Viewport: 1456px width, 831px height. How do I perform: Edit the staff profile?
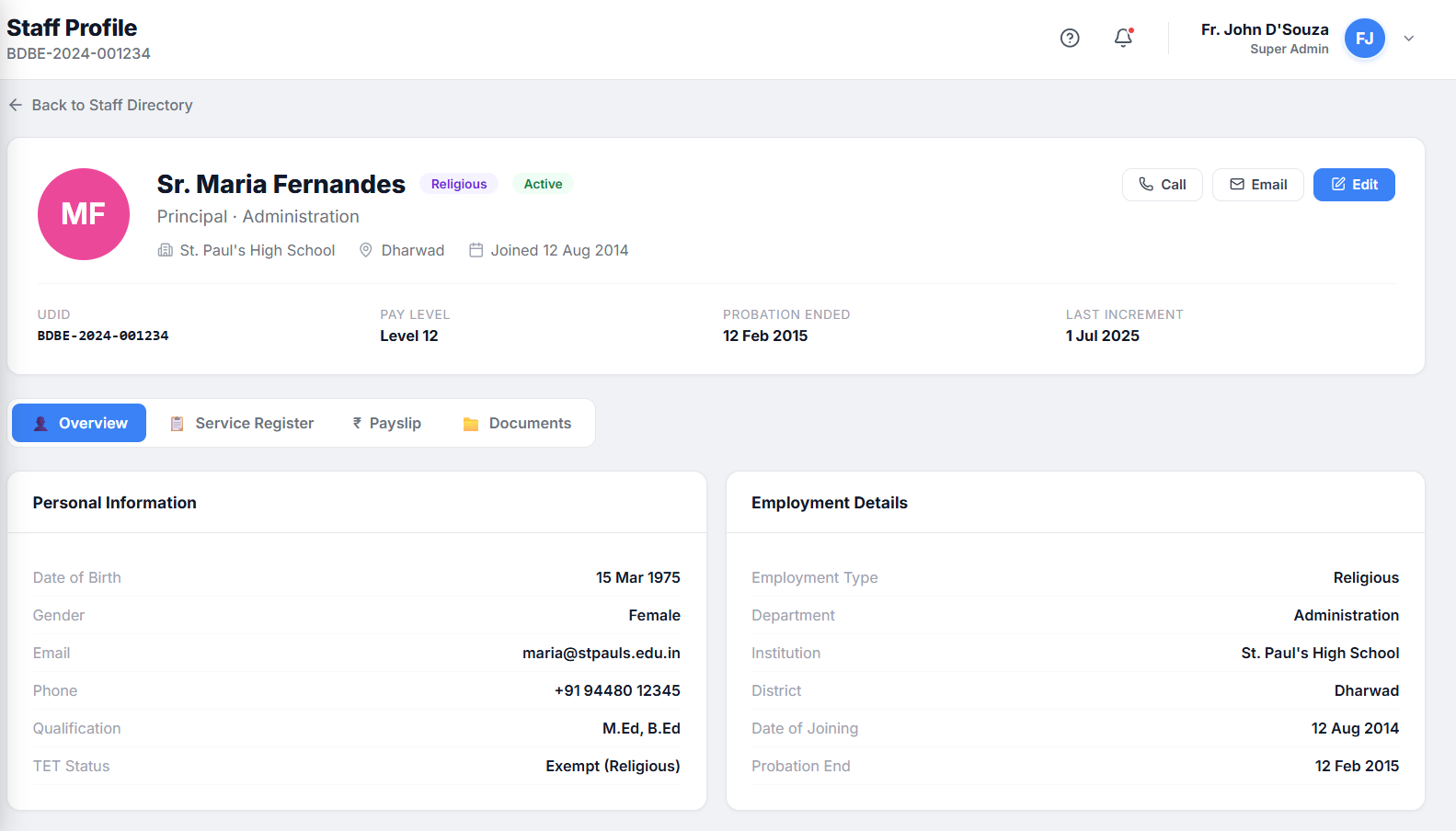tap(1354, 185)
